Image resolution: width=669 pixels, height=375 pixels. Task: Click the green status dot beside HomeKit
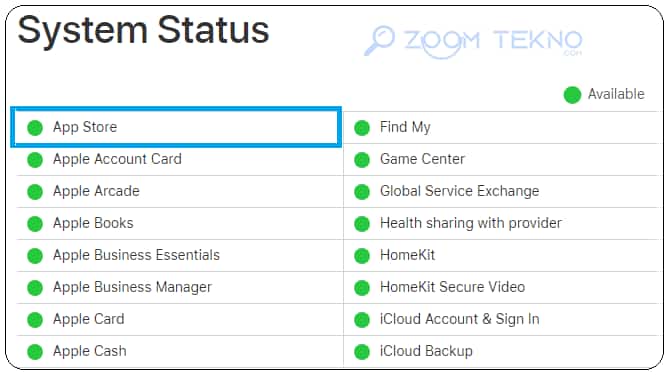pyautogui.click(x=362, y=256)
